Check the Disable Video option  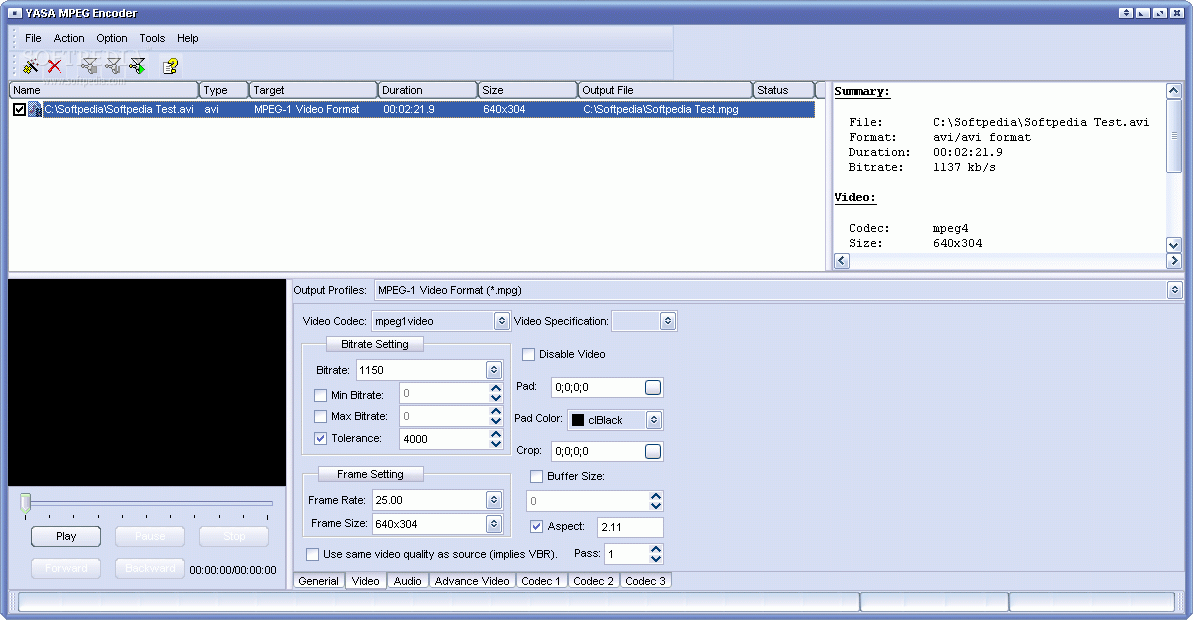[x=529, y=355]
